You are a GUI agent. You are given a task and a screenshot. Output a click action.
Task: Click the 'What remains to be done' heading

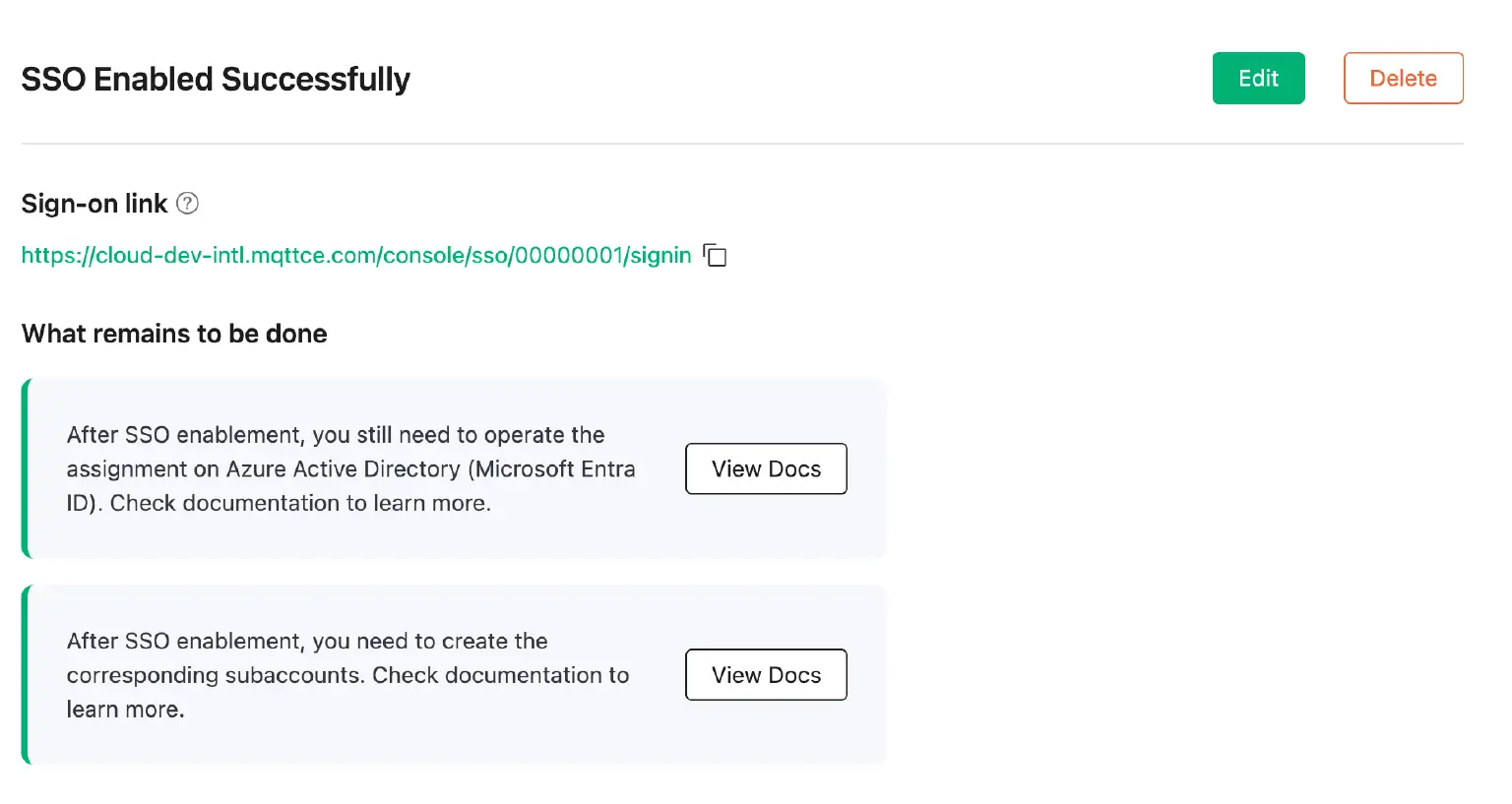(x=173, y=334)
